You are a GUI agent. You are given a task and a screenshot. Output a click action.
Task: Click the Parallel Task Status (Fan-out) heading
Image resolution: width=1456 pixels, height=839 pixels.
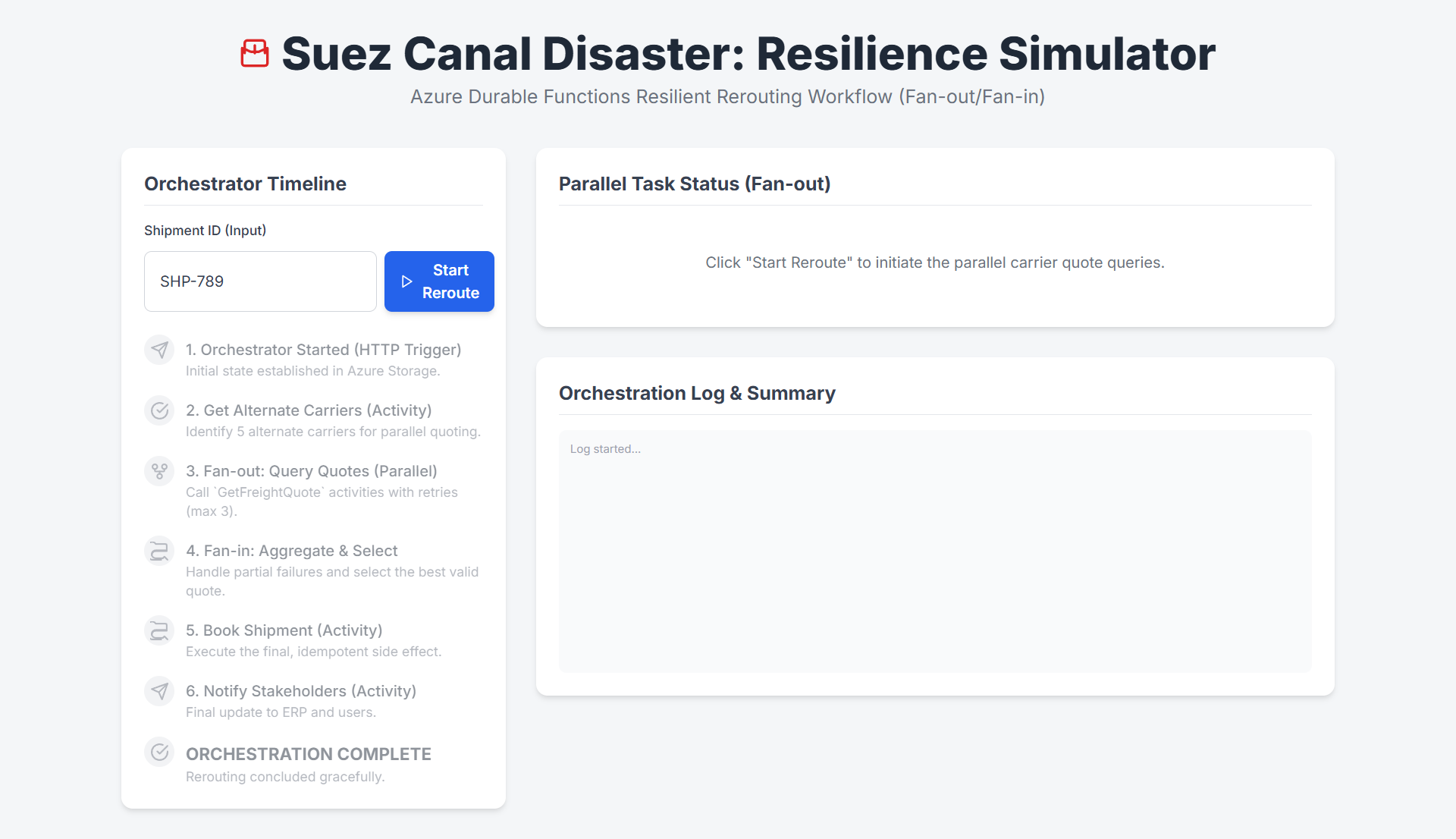[x=695, y=184]
